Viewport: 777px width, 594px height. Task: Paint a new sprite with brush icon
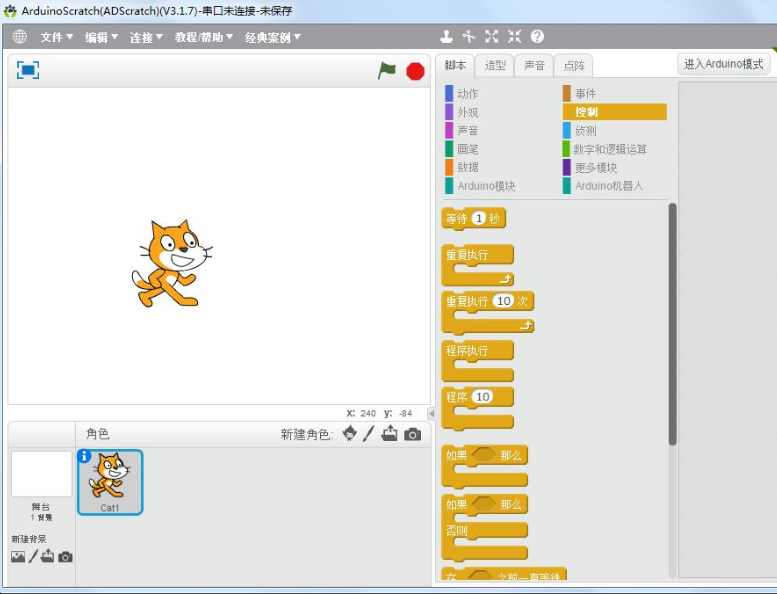[368, 433]
